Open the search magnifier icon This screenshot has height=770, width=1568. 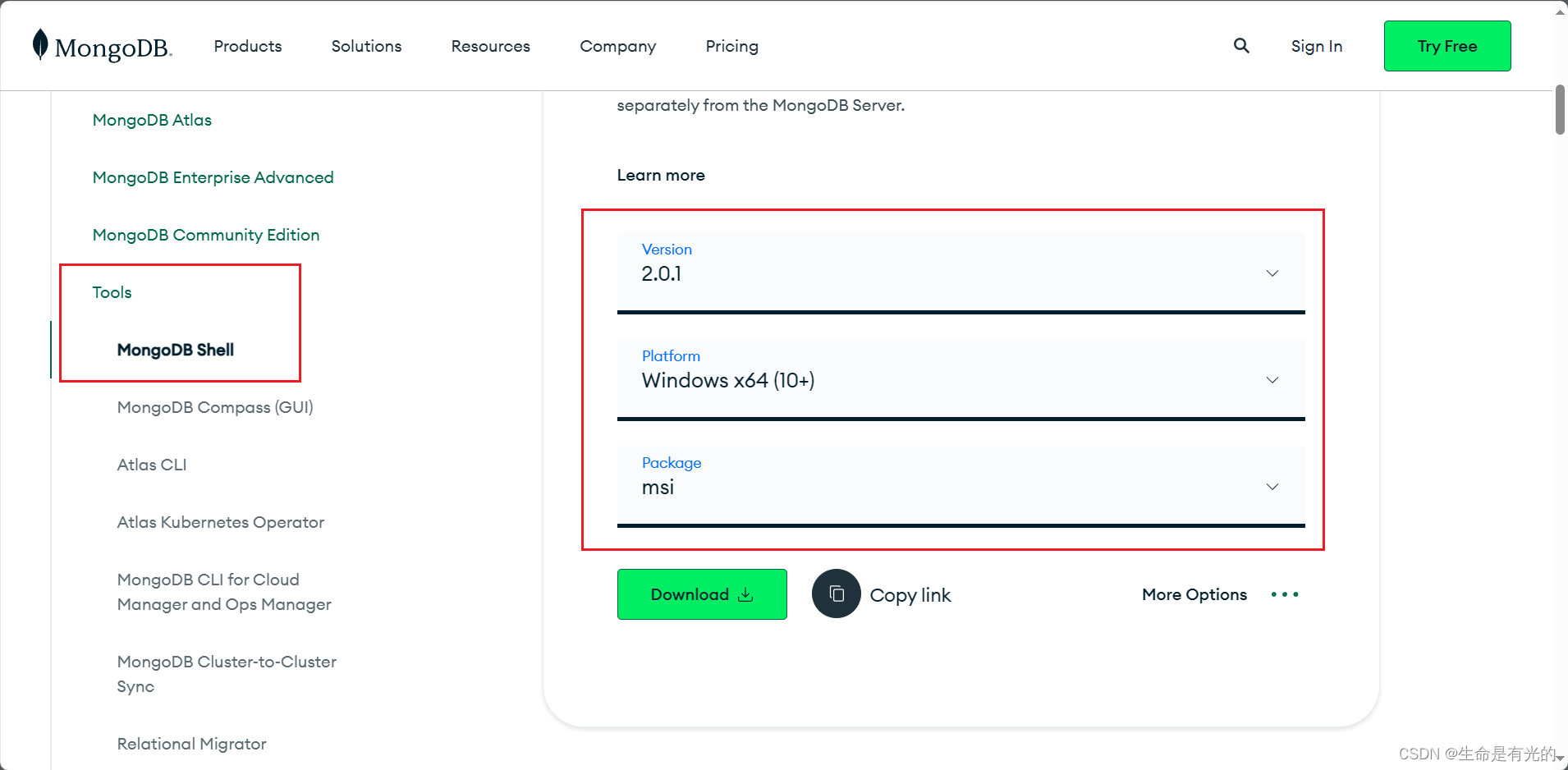[x=1241, y=46]
